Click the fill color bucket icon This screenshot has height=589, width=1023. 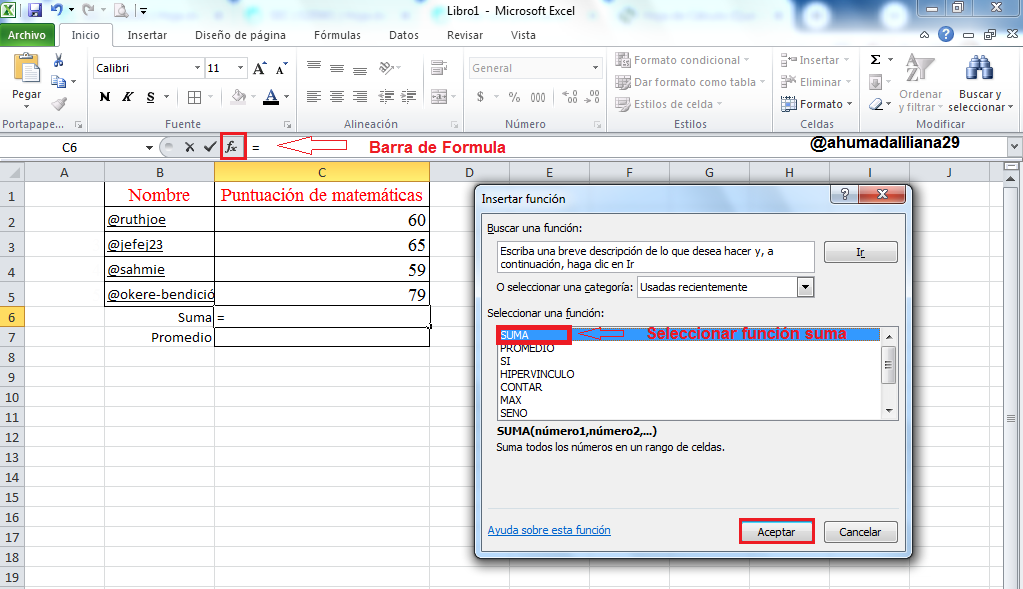point(239,97)
